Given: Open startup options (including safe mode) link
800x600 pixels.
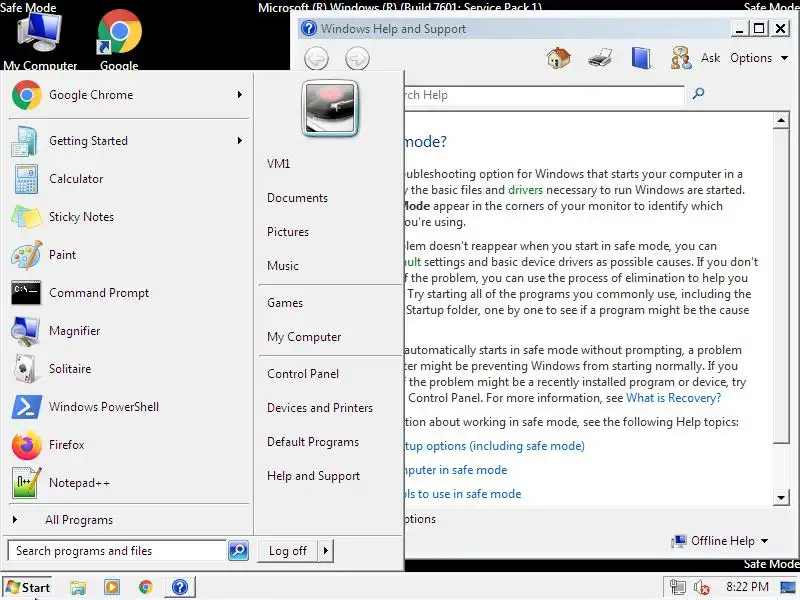Looking at the screenshot, I should click(x=494, y=446).
